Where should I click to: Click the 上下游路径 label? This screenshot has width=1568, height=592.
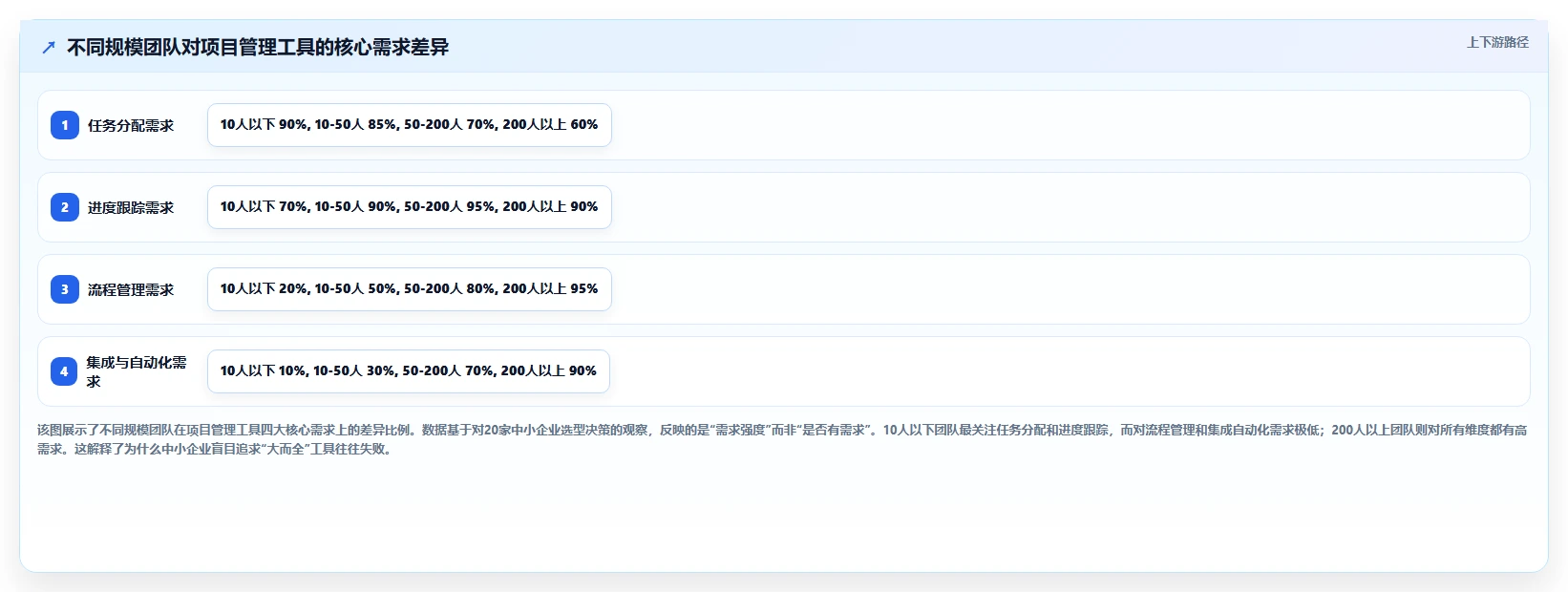[x=1497, y=42]
